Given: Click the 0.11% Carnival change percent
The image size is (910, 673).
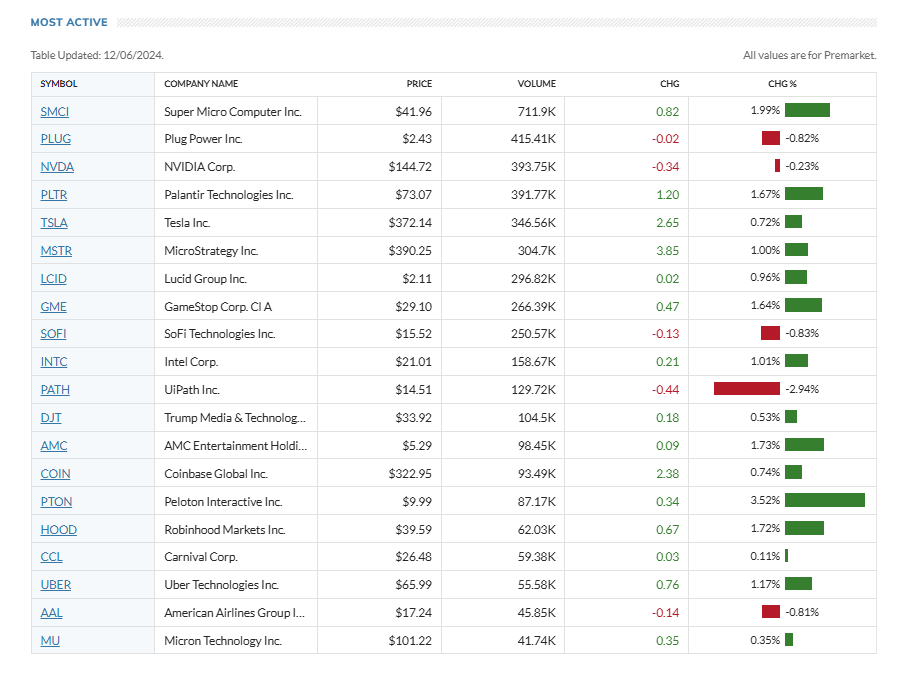Looking at the screenshot, I should point(765,556).
